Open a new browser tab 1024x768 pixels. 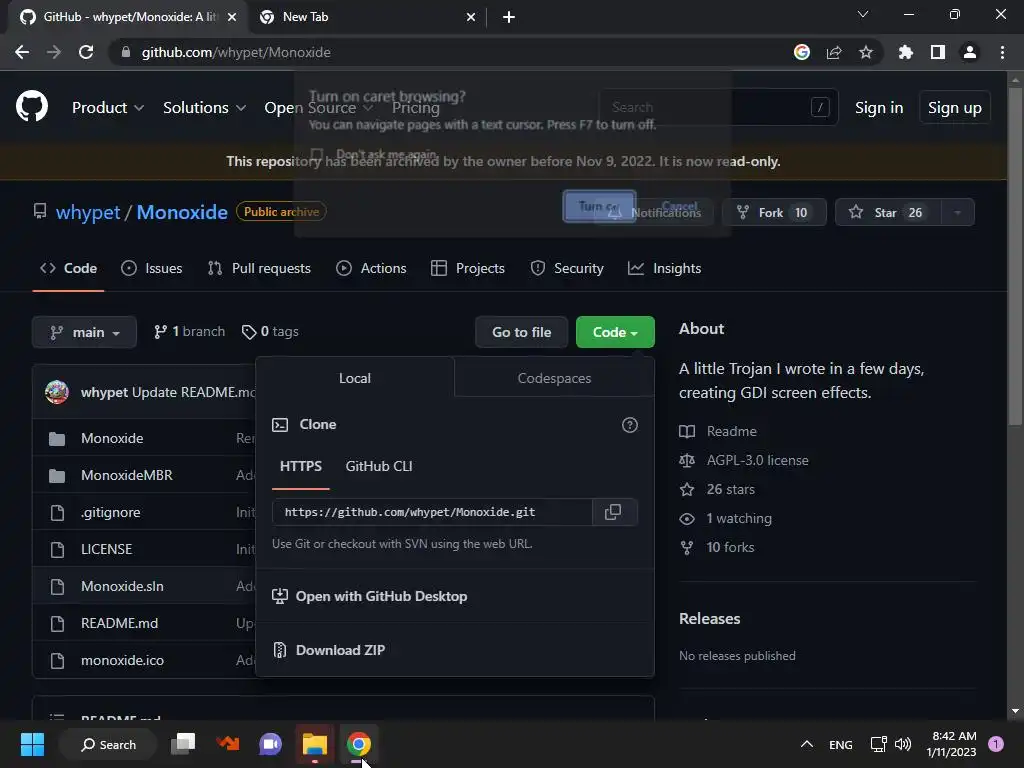coord(509,17)
